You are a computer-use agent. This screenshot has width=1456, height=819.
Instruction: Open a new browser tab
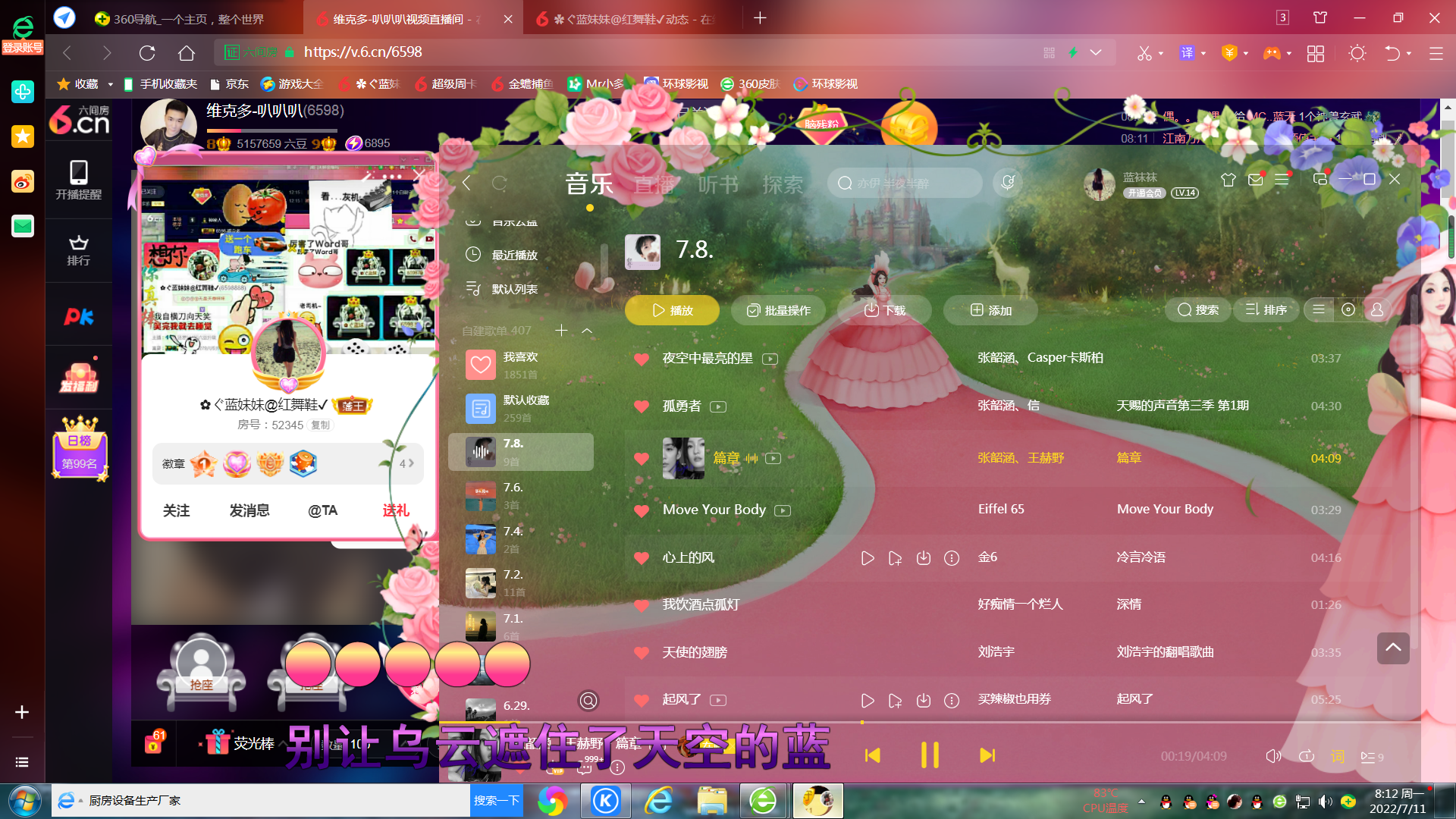(x=760, y=18)
